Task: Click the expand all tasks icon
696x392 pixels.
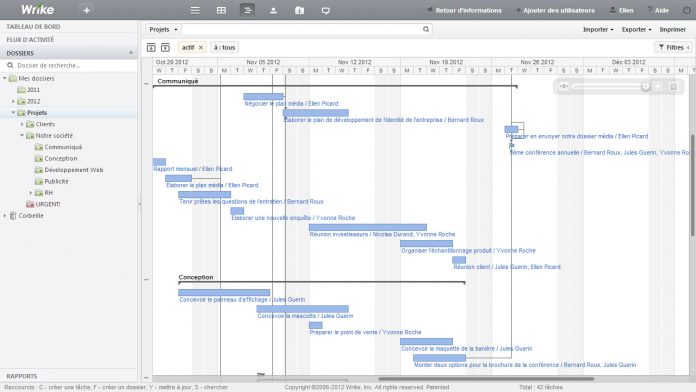Action: click(x=165, y=47)
